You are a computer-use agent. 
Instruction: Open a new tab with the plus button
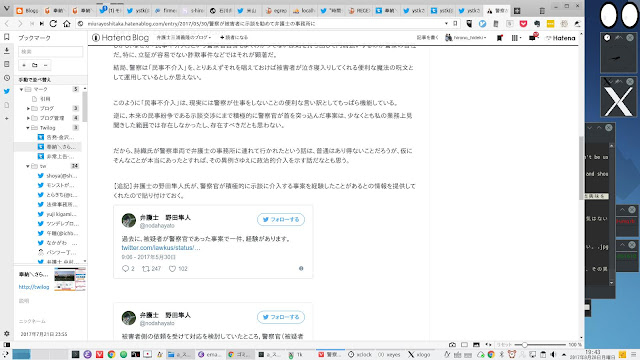tap(517, 11)
